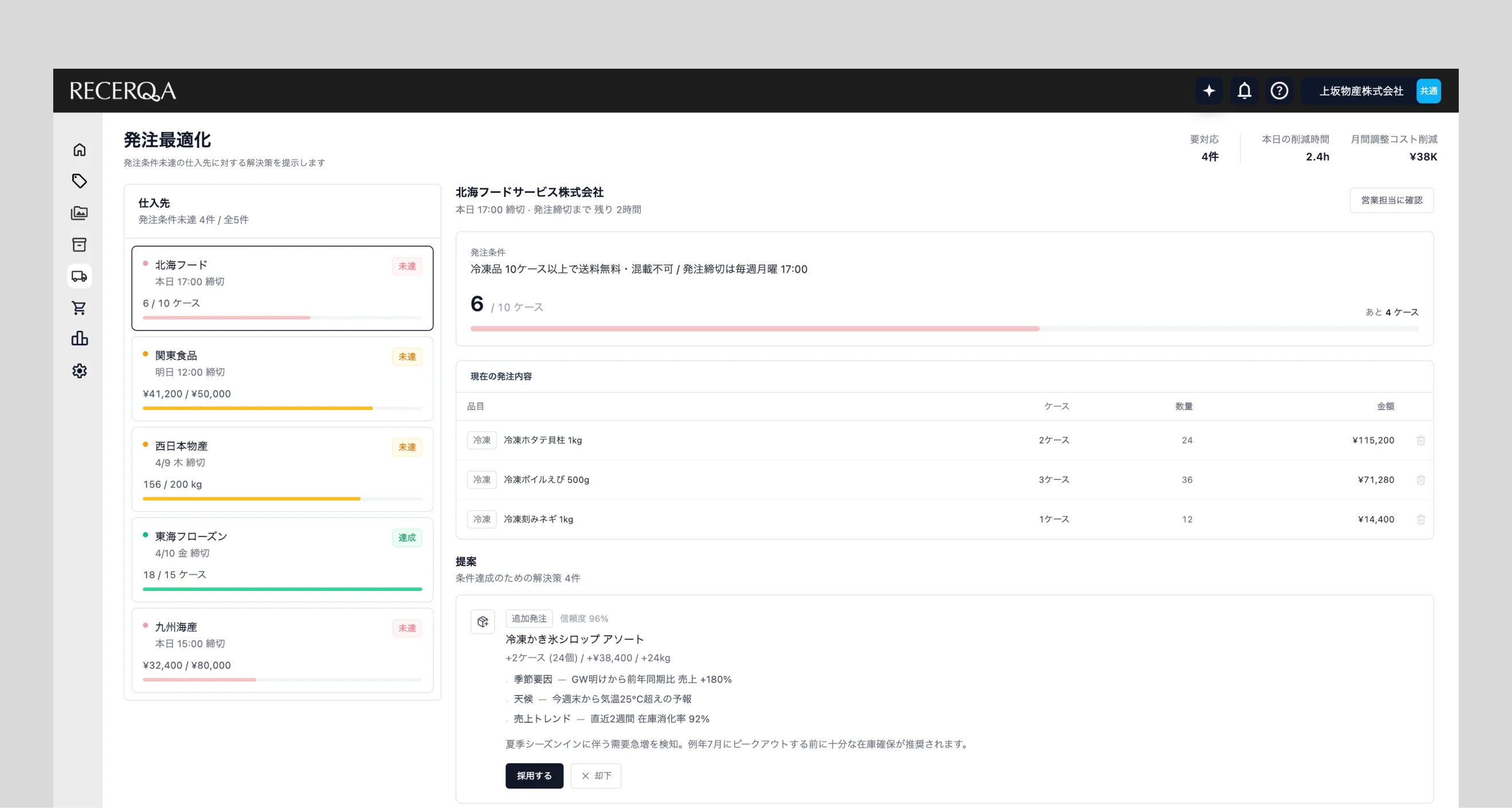
Task: Click the 却下 reject button
Action: pyautogui.click(x=596, y=776)
